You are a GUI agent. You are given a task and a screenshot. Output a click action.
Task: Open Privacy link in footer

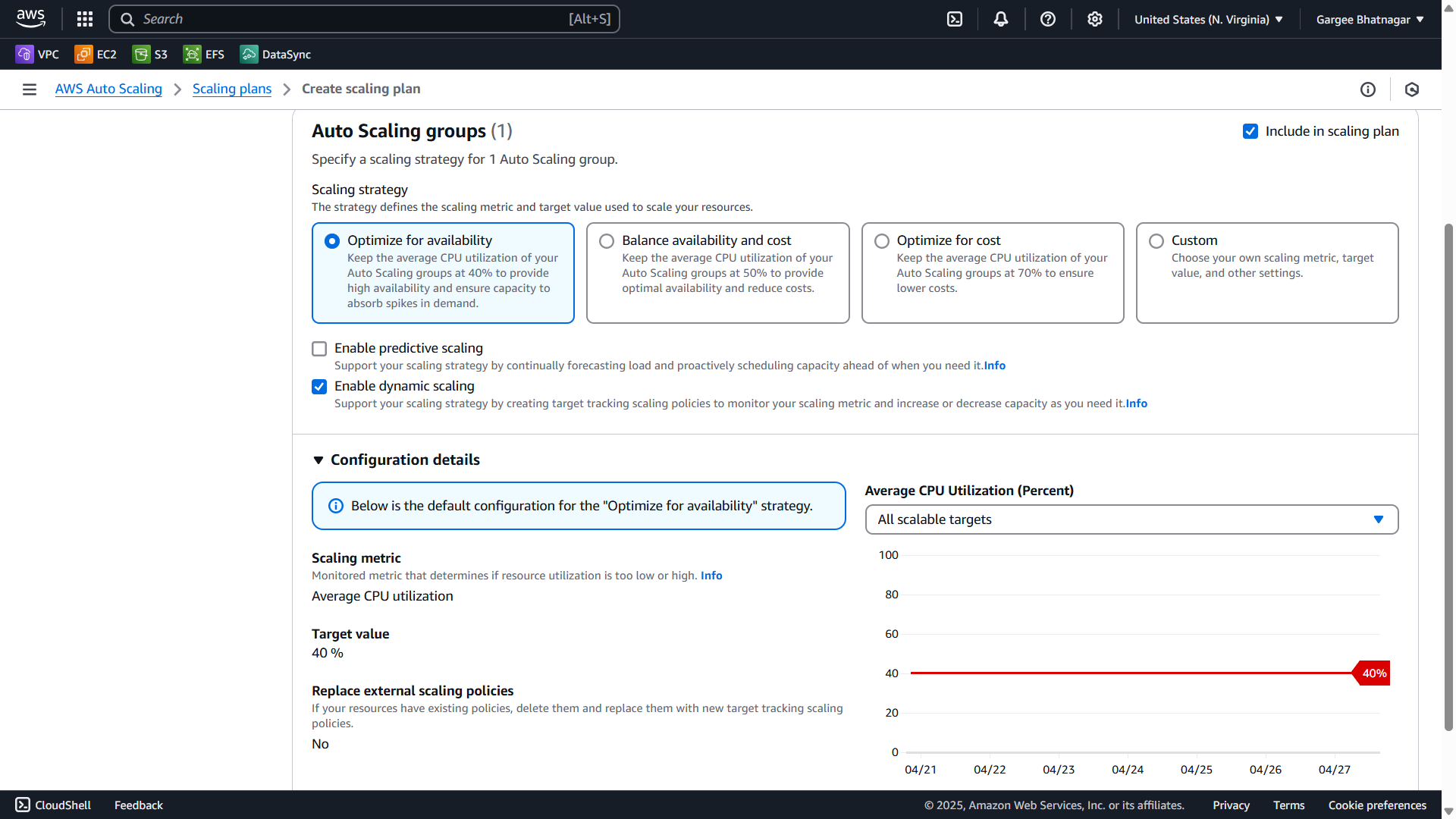click(1231, 805)
